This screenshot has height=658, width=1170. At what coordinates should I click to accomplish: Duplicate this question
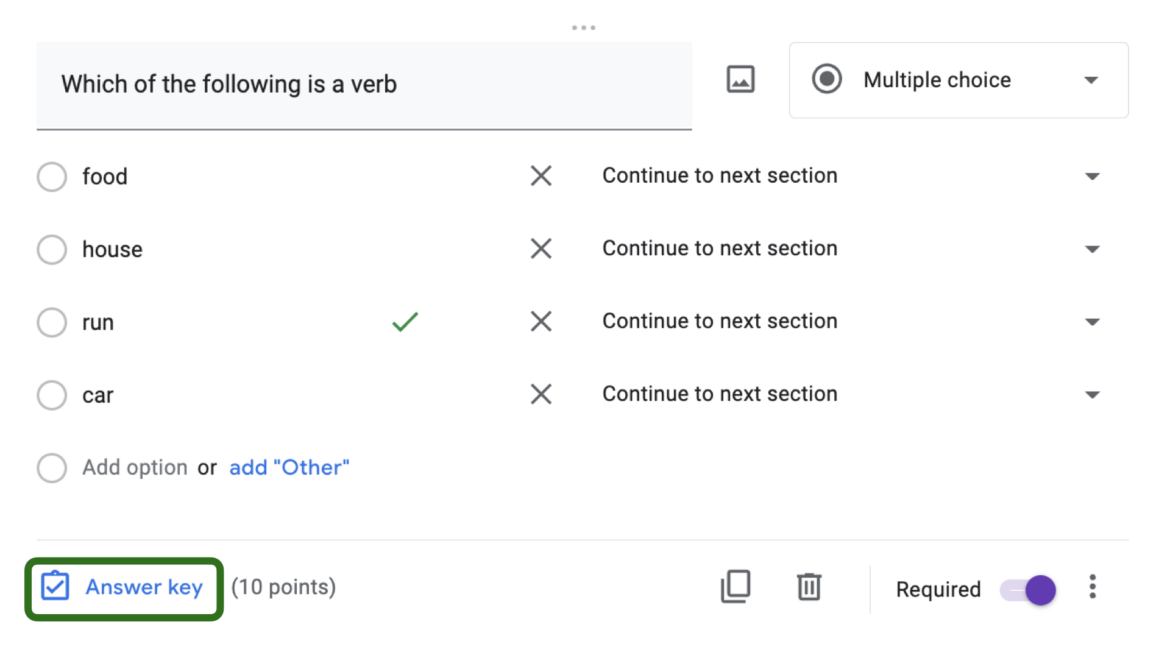tap(735, 587)
